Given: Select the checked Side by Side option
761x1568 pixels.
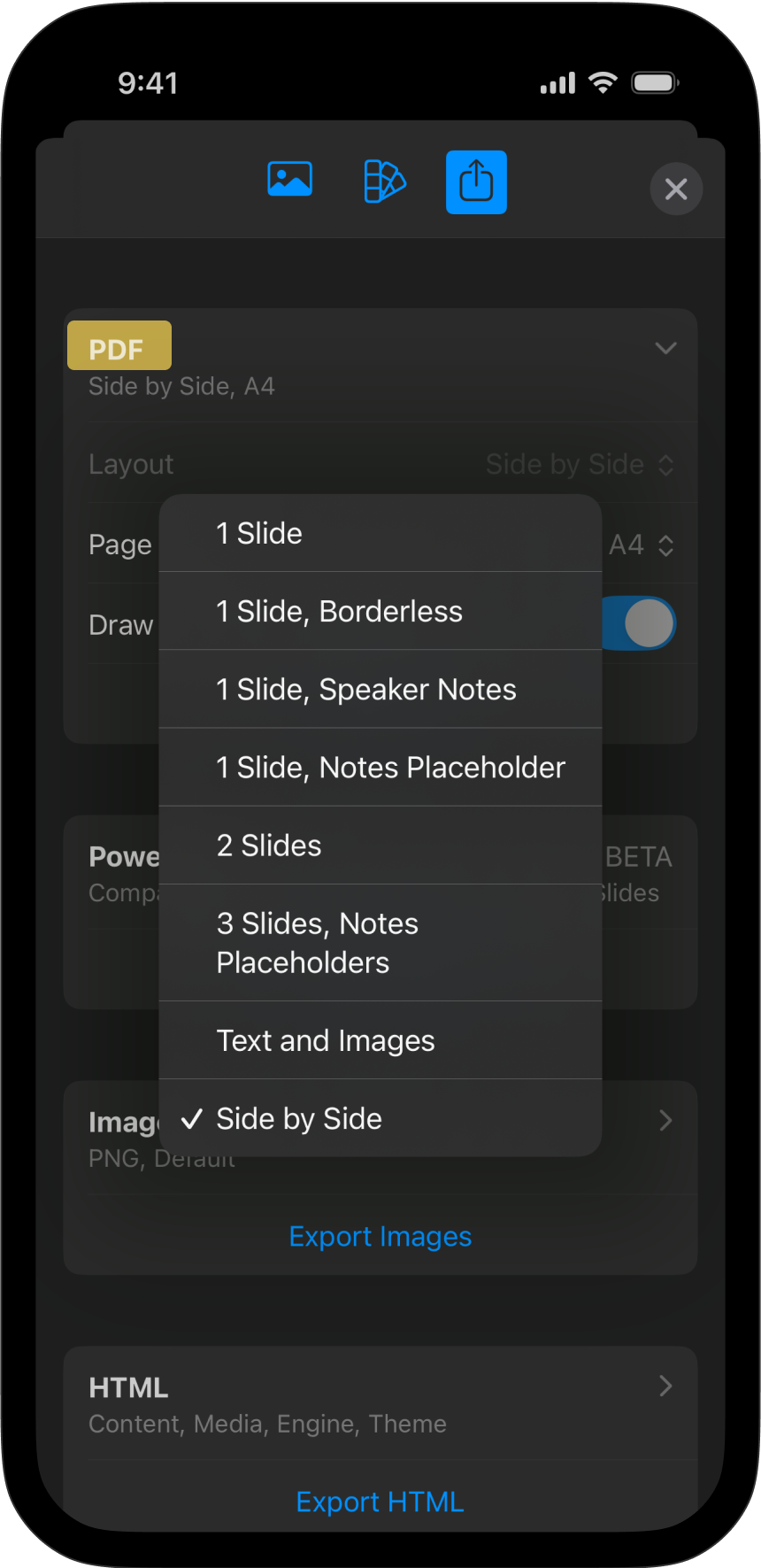Looking at the screenshot, I should [x=380, y=1119].
